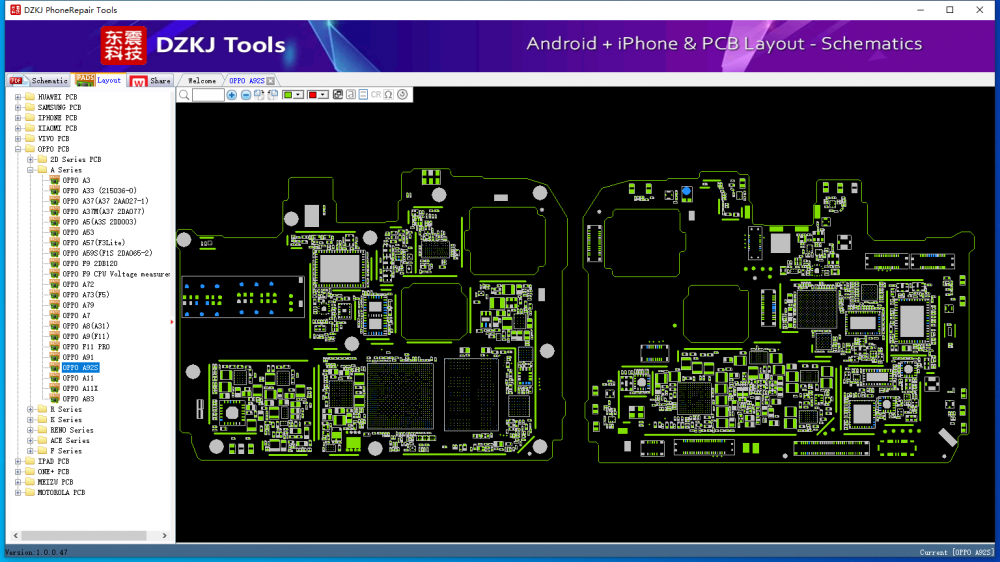Click the blue minus zoom-out icon
Screen dimensions: 1000x562
[246, 95]
